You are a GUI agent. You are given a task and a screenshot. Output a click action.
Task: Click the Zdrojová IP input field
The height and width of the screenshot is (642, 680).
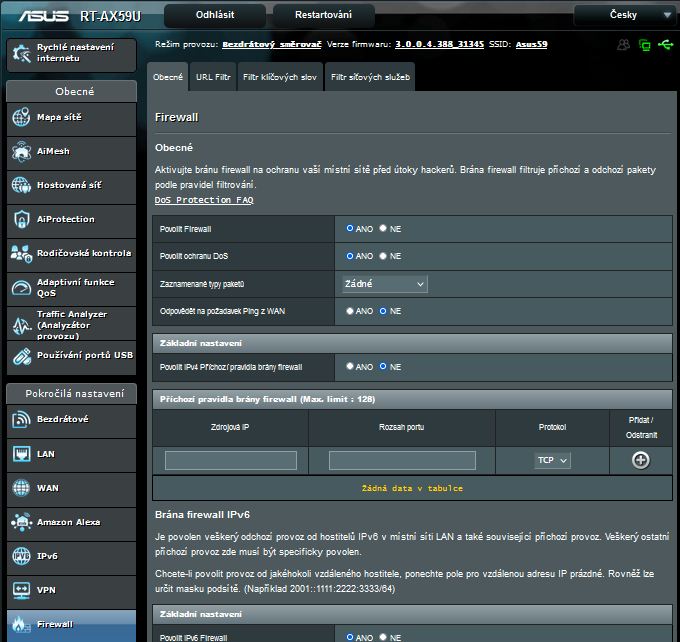pyautogui.click(x=231, y=460)
